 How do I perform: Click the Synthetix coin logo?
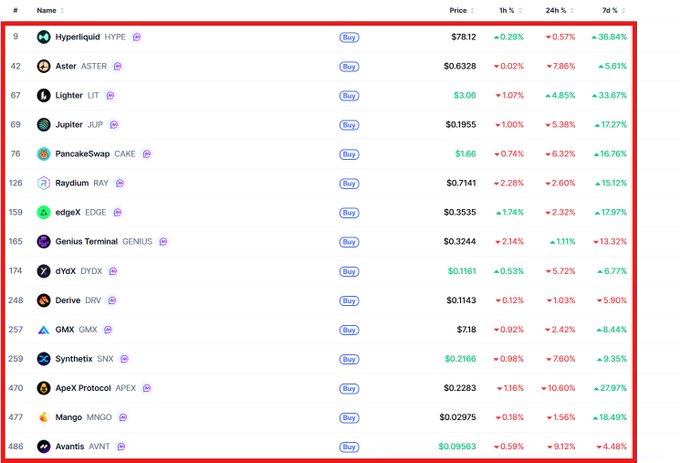(x=43, y=359)
